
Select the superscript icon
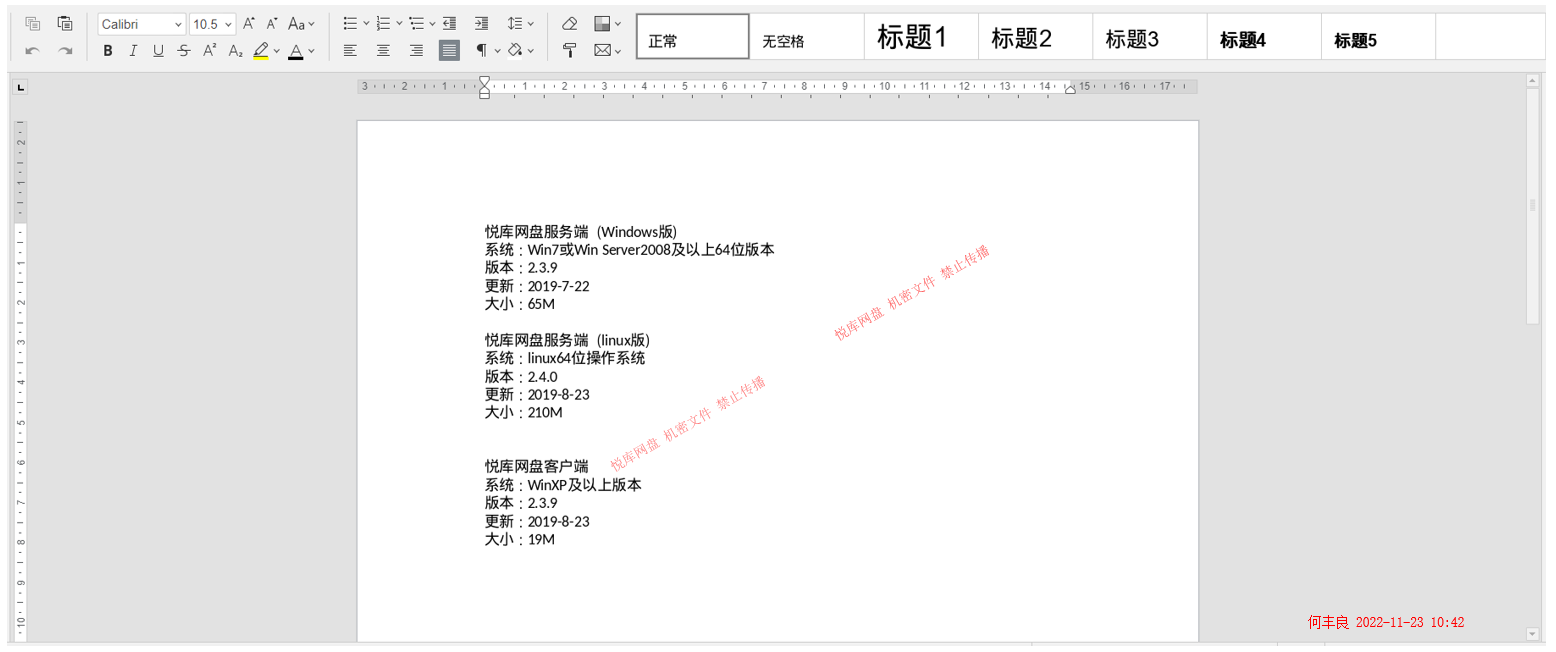tap(208, 50)
